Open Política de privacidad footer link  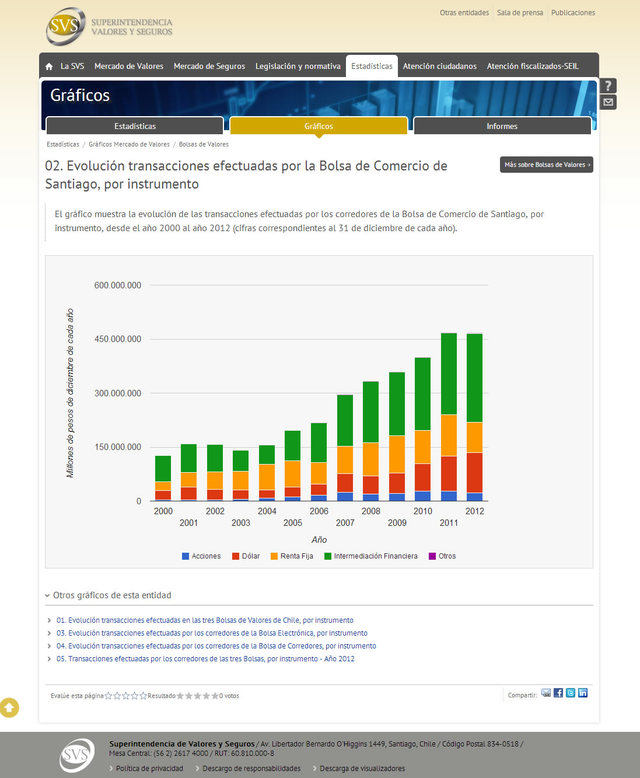coord(149,769)
